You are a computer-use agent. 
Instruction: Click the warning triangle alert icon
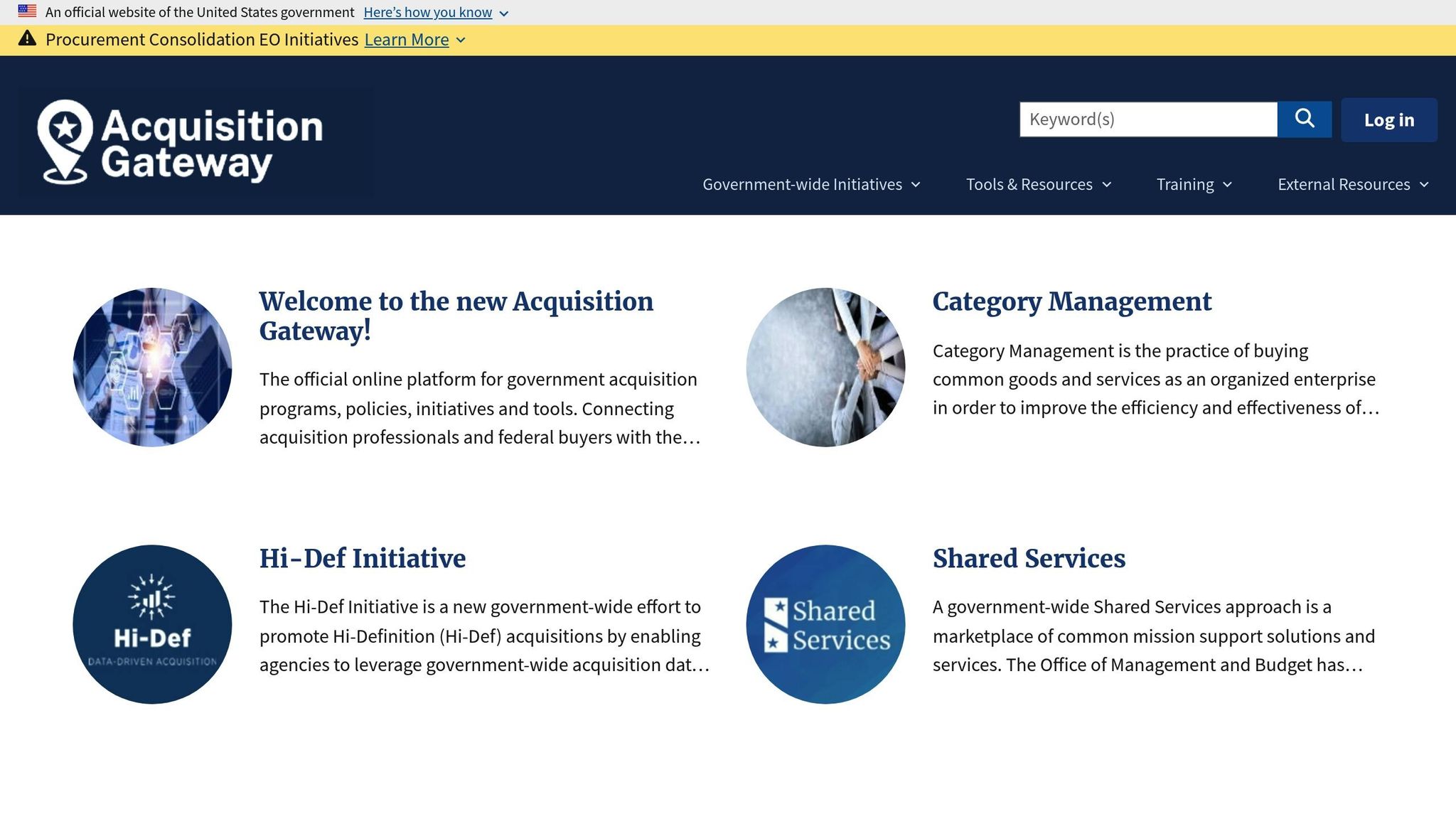(27, 38)
